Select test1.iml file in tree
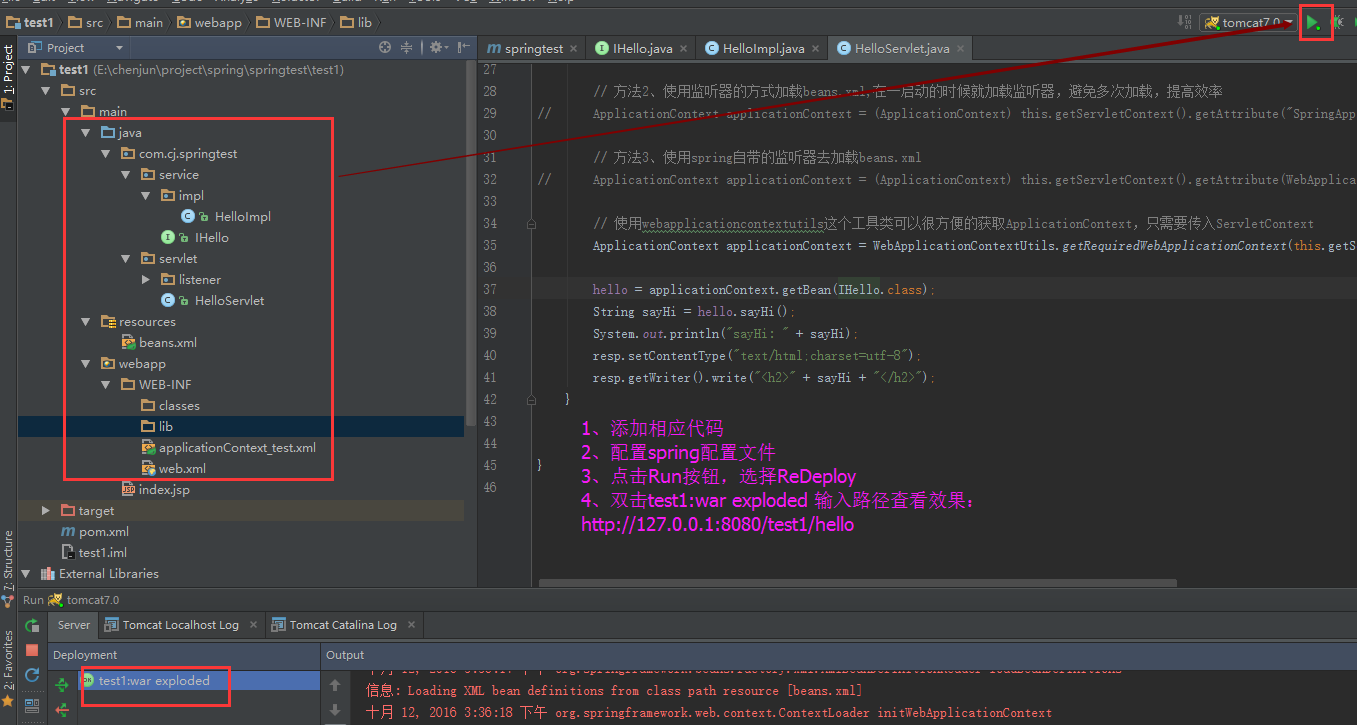1357x725 pixels. pos(94,553)
